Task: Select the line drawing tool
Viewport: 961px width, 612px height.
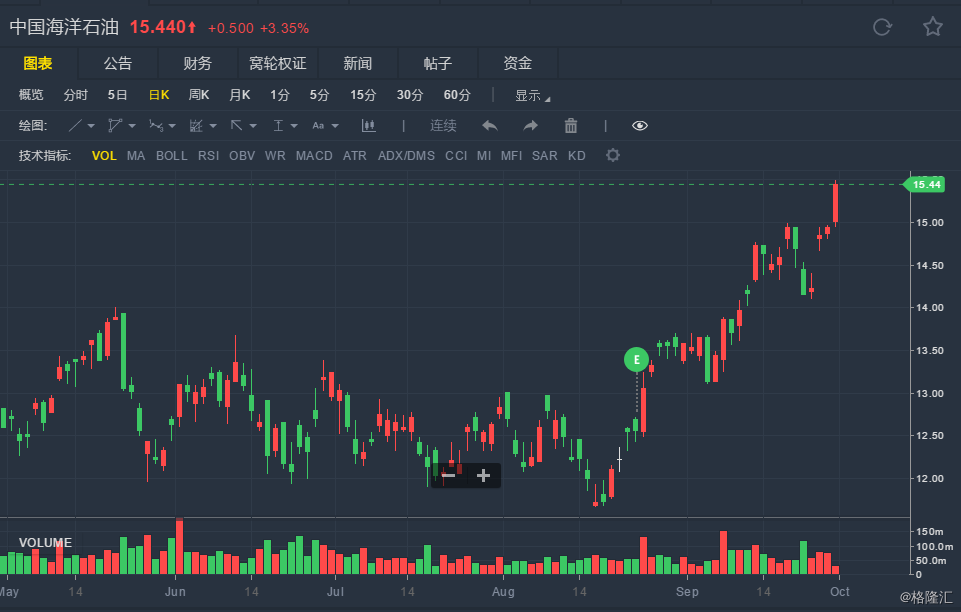Action: (75, 126)
